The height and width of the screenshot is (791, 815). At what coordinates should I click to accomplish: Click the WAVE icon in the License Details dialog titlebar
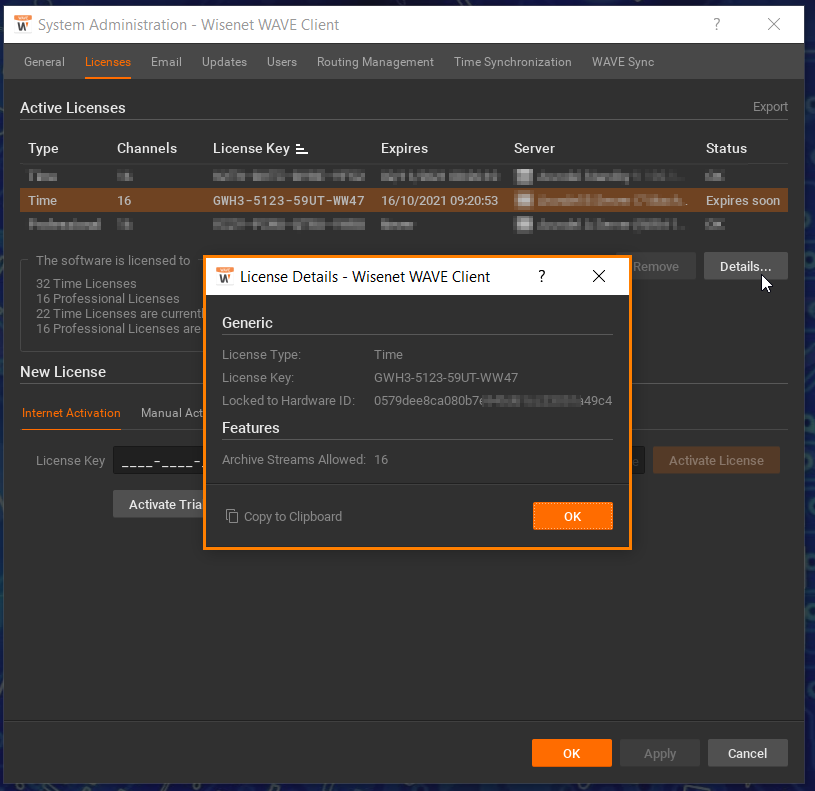224,276
